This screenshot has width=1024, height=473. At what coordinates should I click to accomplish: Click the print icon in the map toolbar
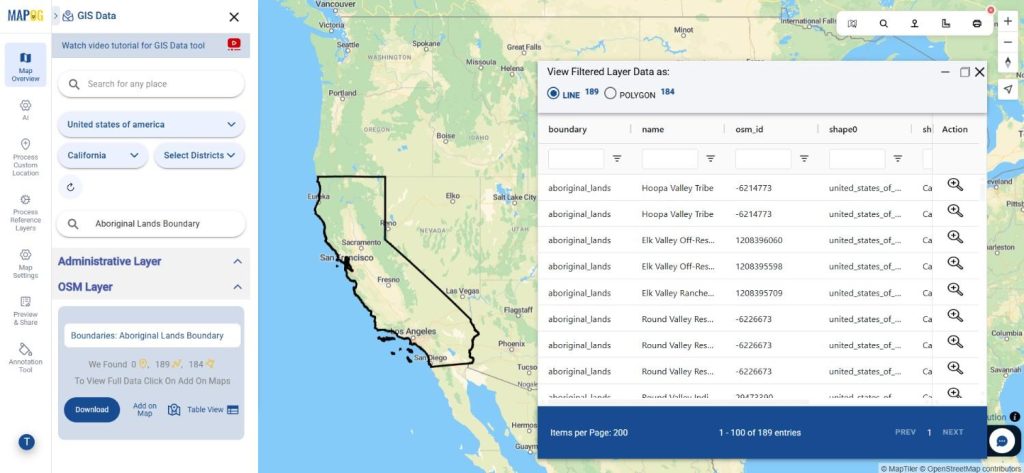tap(977, 24)
